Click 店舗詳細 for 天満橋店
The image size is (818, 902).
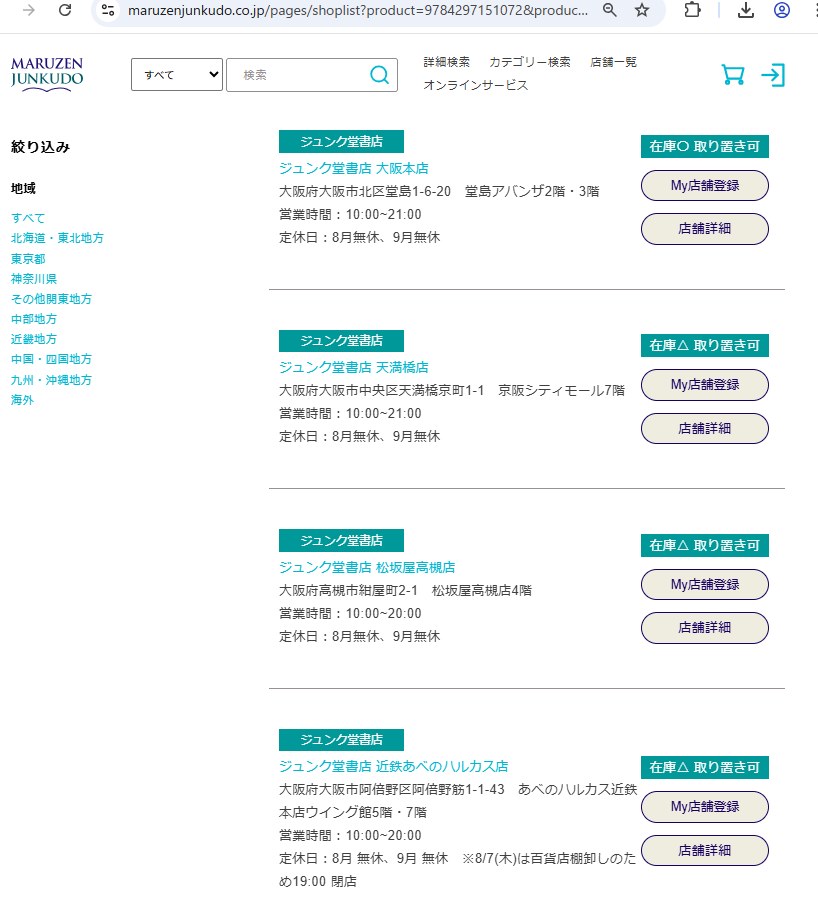point(705,429)
